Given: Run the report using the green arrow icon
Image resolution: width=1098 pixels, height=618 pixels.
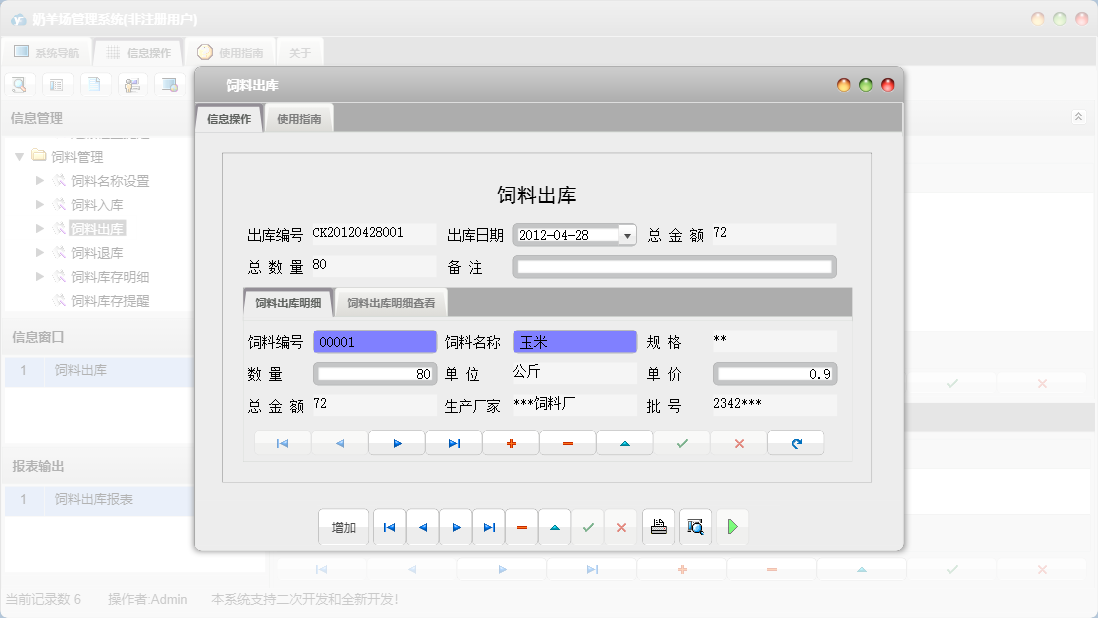Looking at the screenshot, I should (x=732, y=527).
